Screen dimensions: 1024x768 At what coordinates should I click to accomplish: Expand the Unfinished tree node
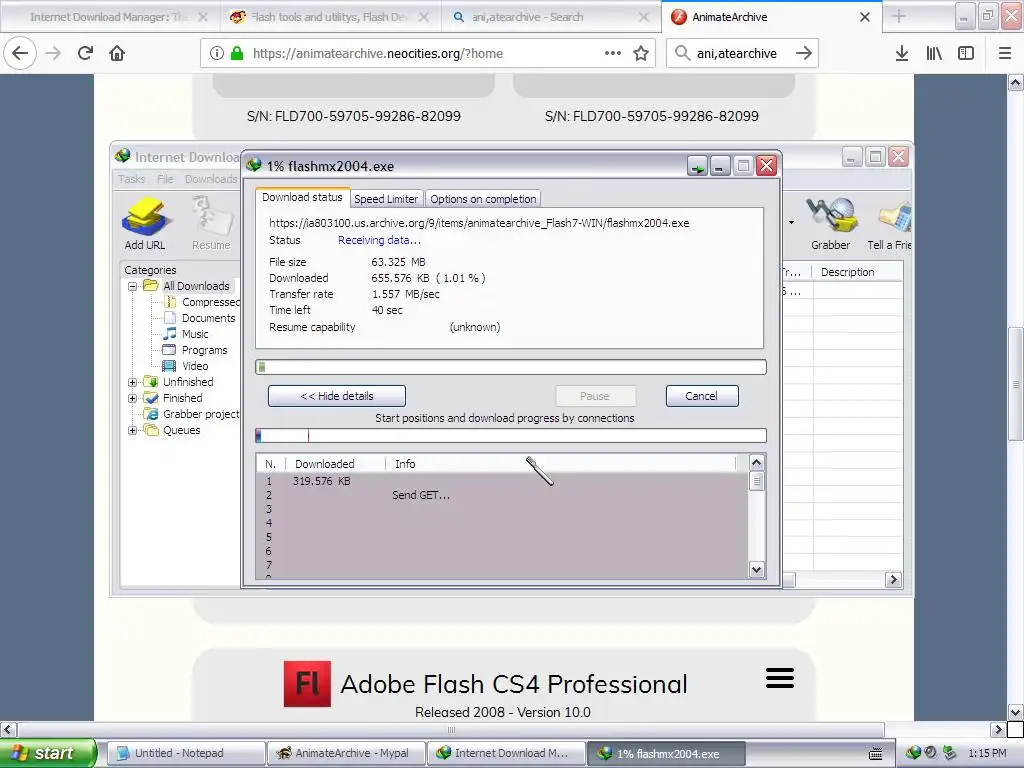(x=133, y=382)
